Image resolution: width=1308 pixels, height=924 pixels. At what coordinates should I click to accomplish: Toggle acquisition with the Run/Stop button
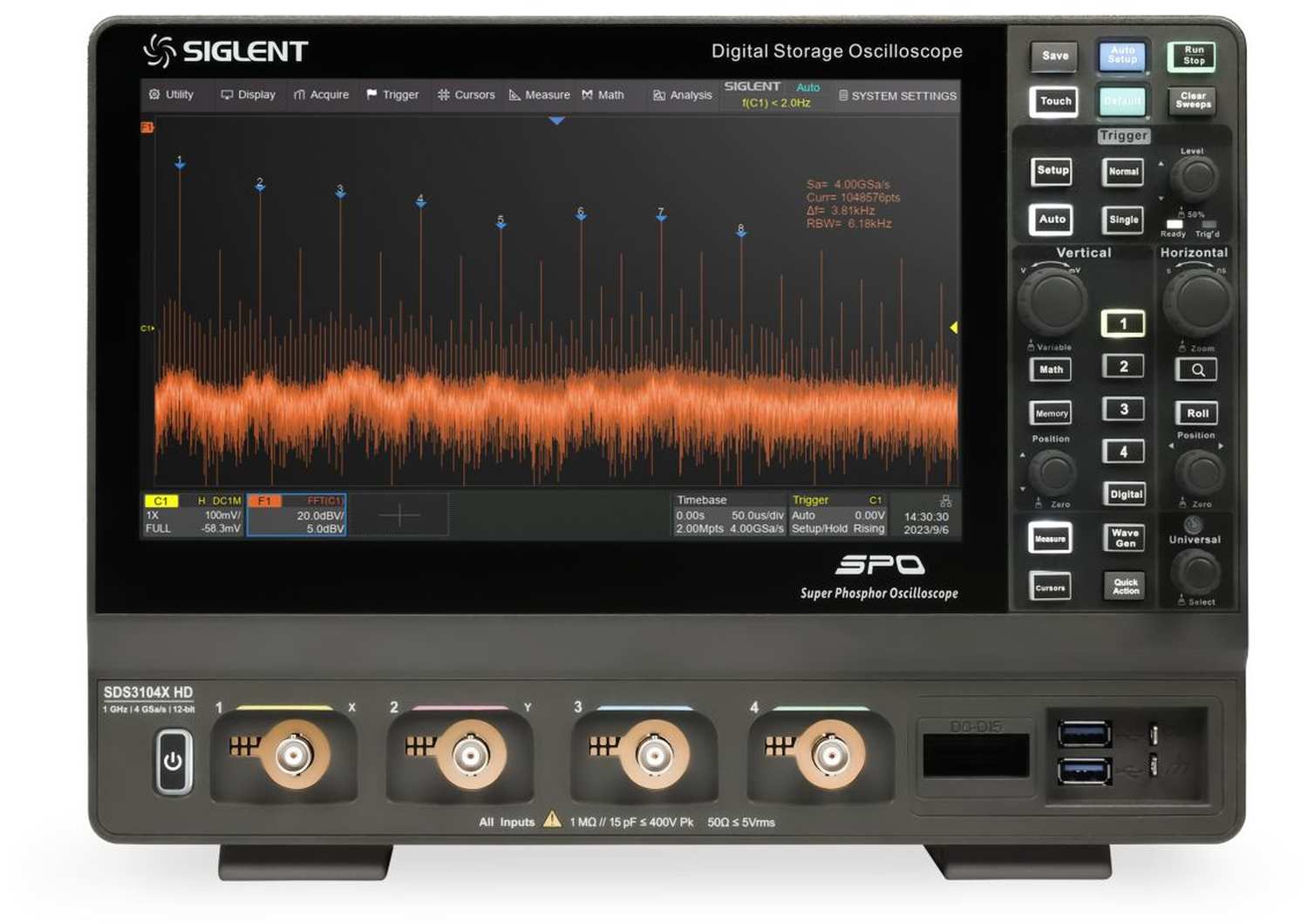(1191, 56)
